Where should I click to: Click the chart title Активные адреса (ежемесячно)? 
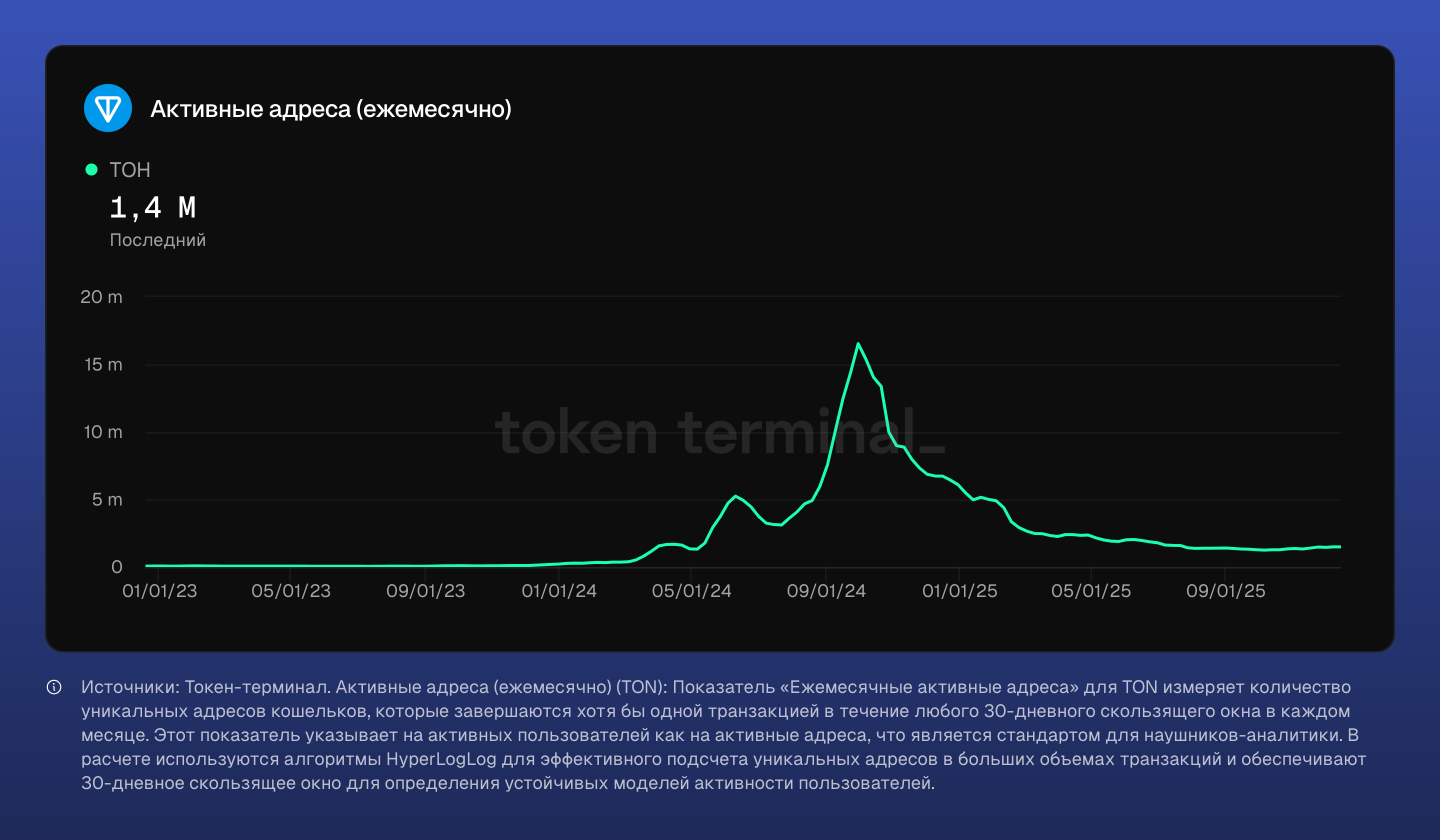331,108
